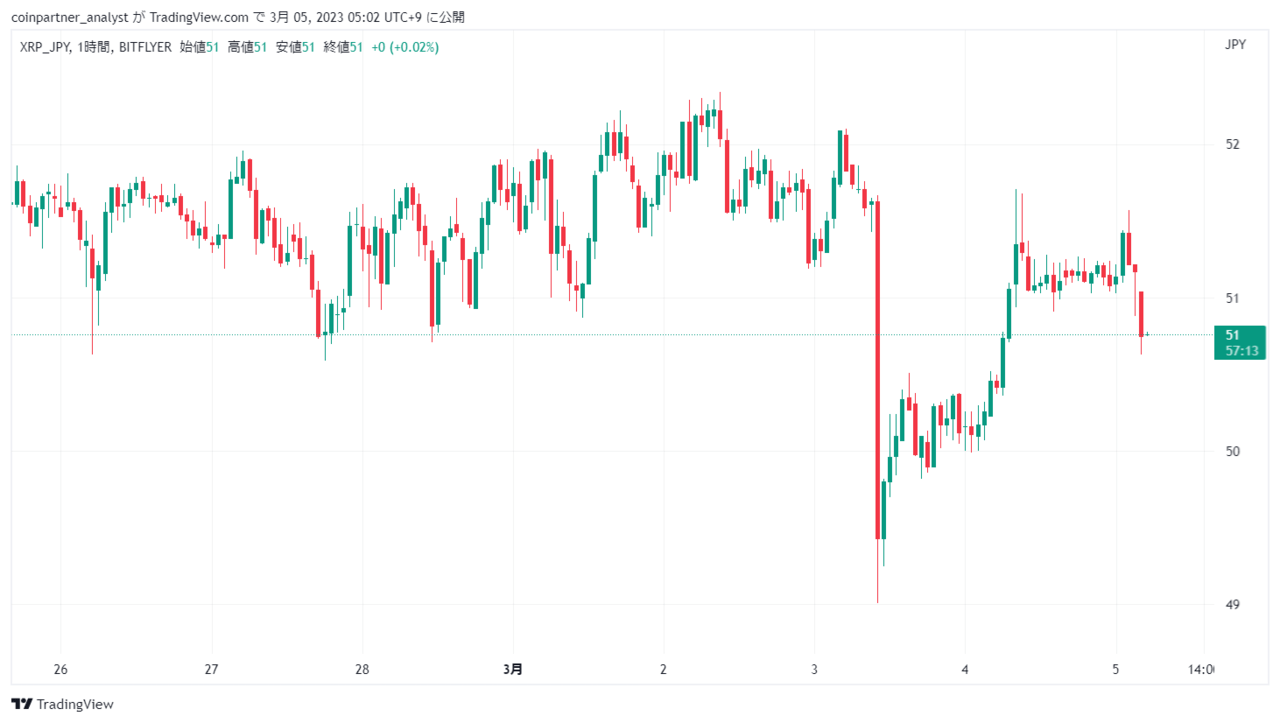This screenshot has height=723, width=1280.
Task: Click the XRP_JPY symbol title
Action: click(44, 47)
